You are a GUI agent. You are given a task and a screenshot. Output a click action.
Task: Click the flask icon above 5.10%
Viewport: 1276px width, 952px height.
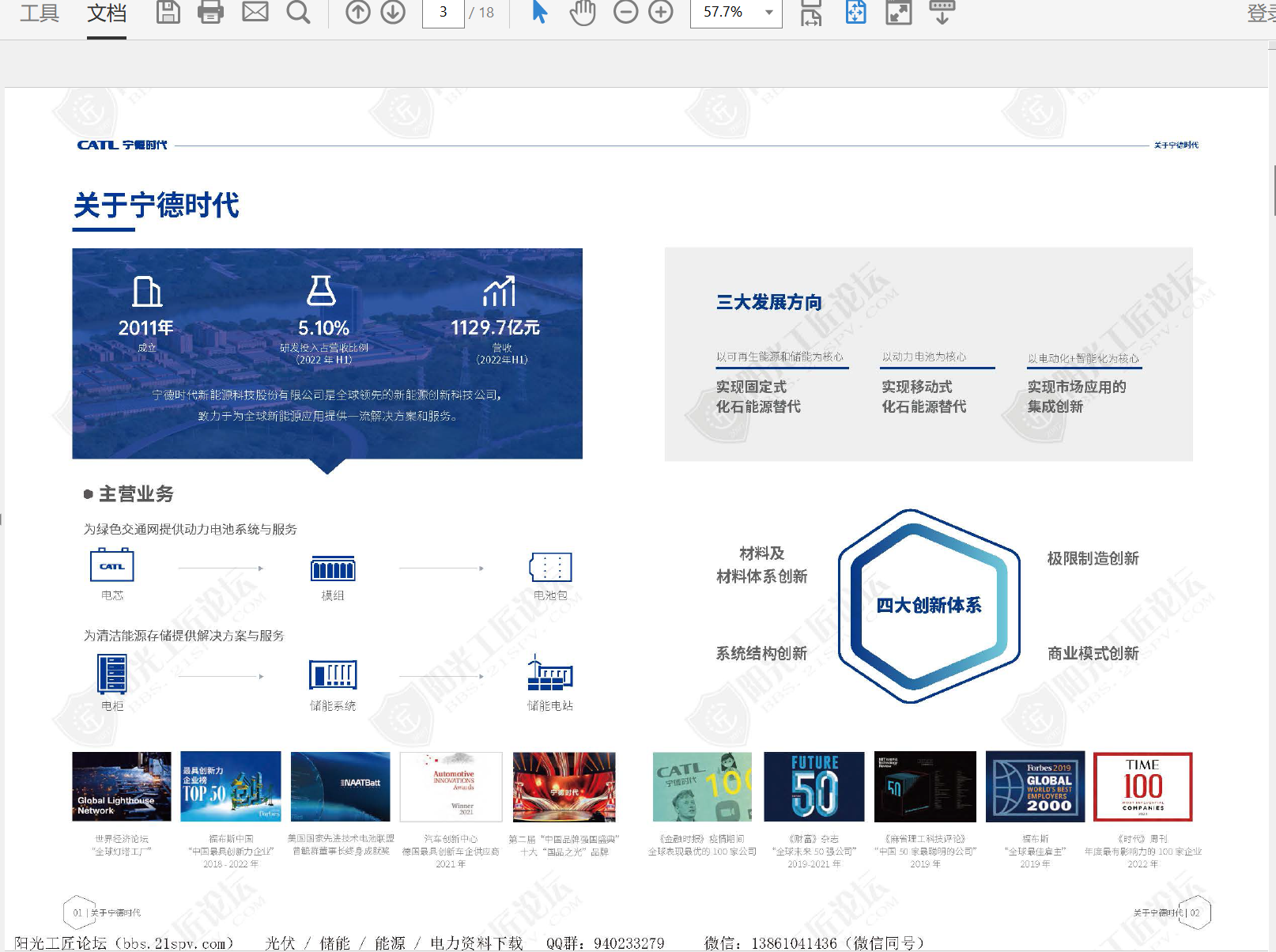(321, 290)
